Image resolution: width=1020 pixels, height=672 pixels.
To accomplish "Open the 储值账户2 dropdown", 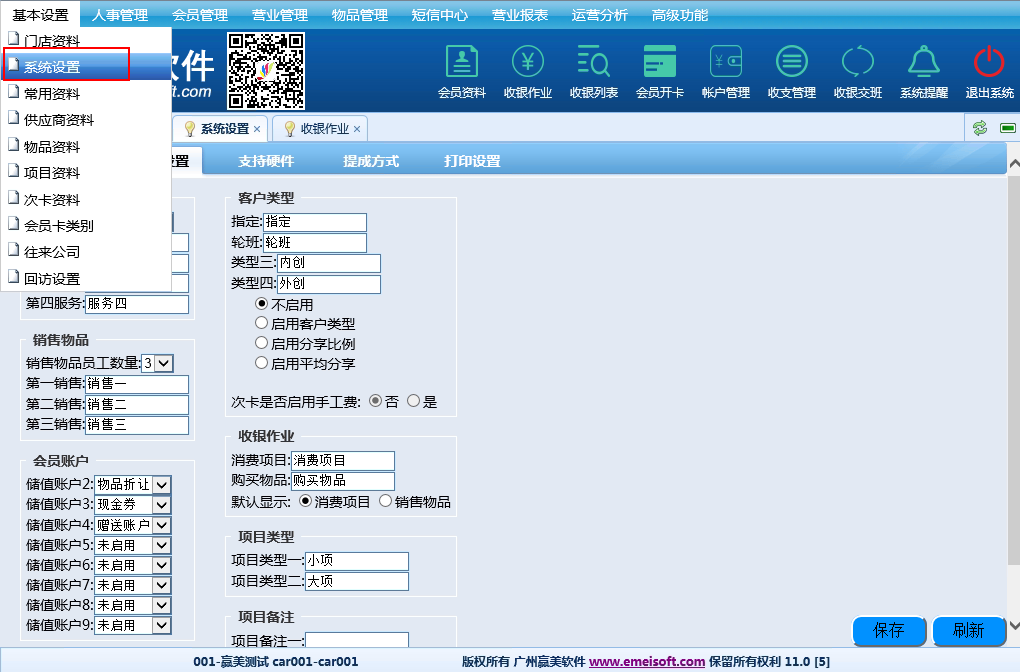I will [162, 484].
